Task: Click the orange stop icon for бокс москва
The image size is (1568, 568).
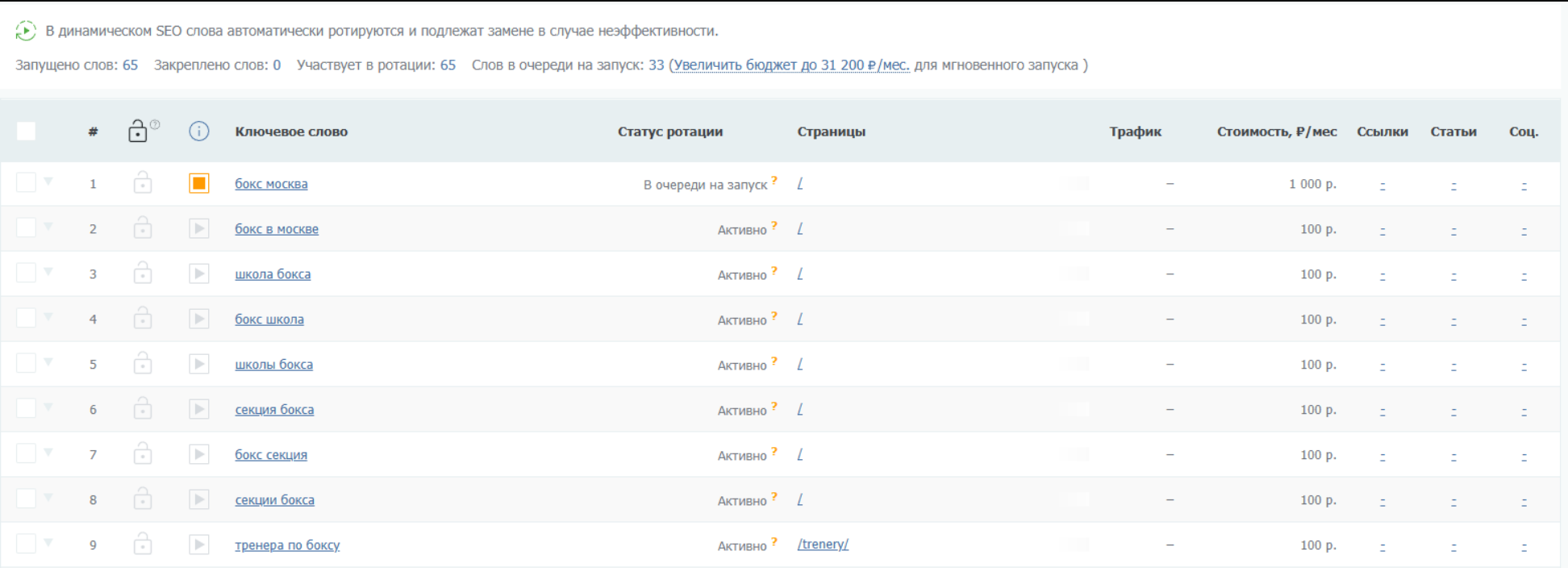Action: point(198,183)
